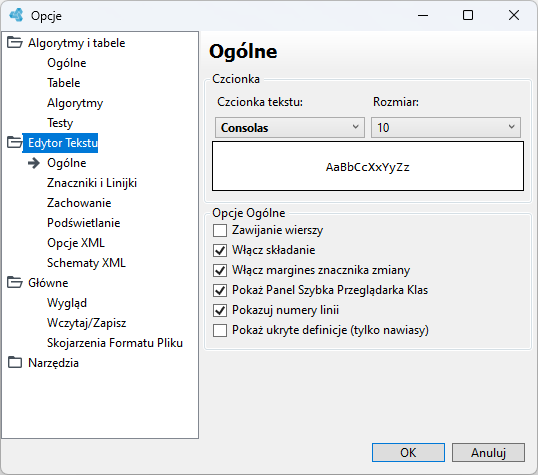Maximize the Opcje window
The width and height of the screenshot is (538, 475).
[468, 15]
